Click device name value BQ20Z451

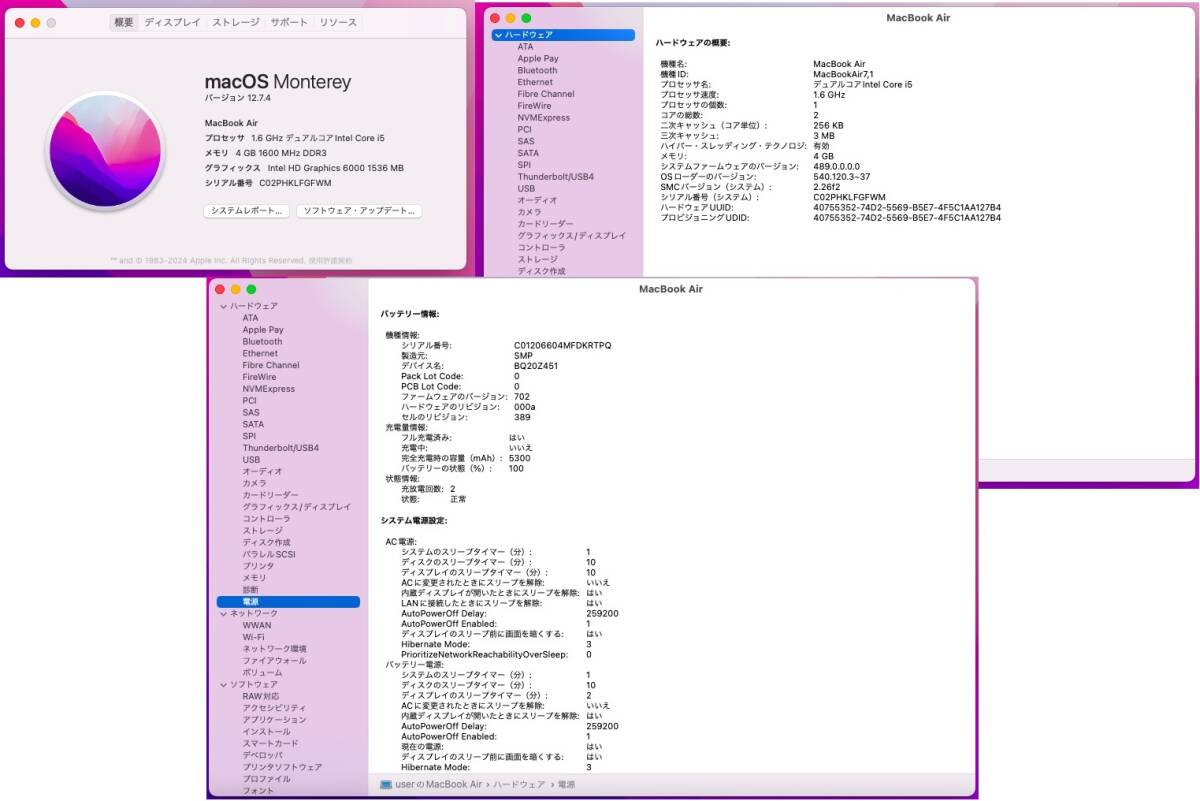pyautogui.click(x=536, y=366)
